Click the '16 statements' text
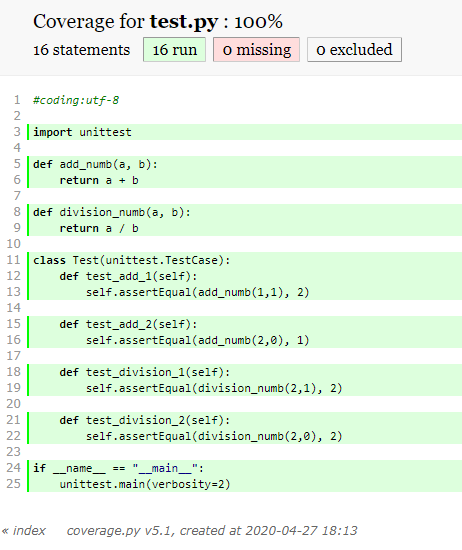This screenshot has height=550, width=462. click(81, 50)
